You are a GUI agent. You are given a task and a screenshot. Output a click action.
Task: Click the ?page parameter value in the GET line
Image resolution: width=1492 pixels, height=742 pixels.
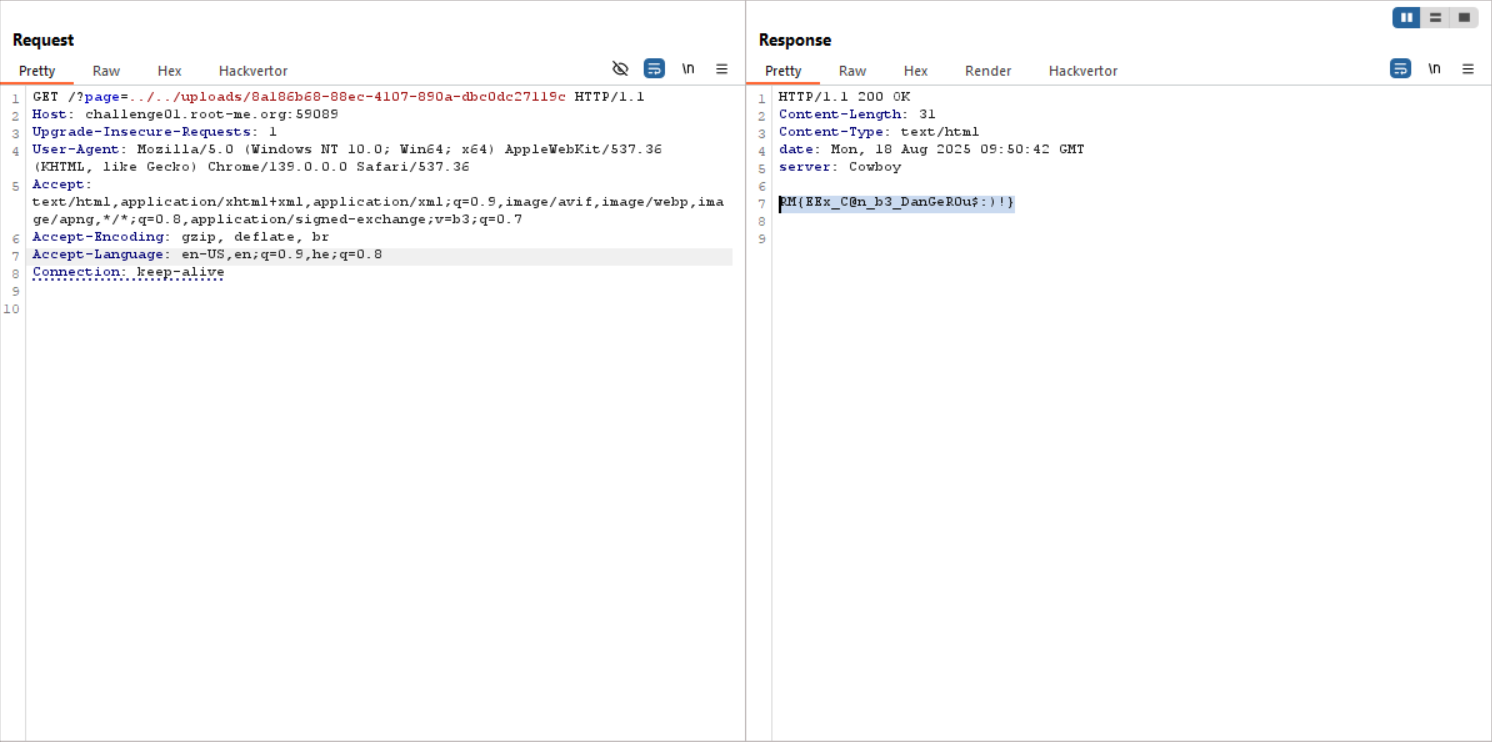(x=347, y=97)
